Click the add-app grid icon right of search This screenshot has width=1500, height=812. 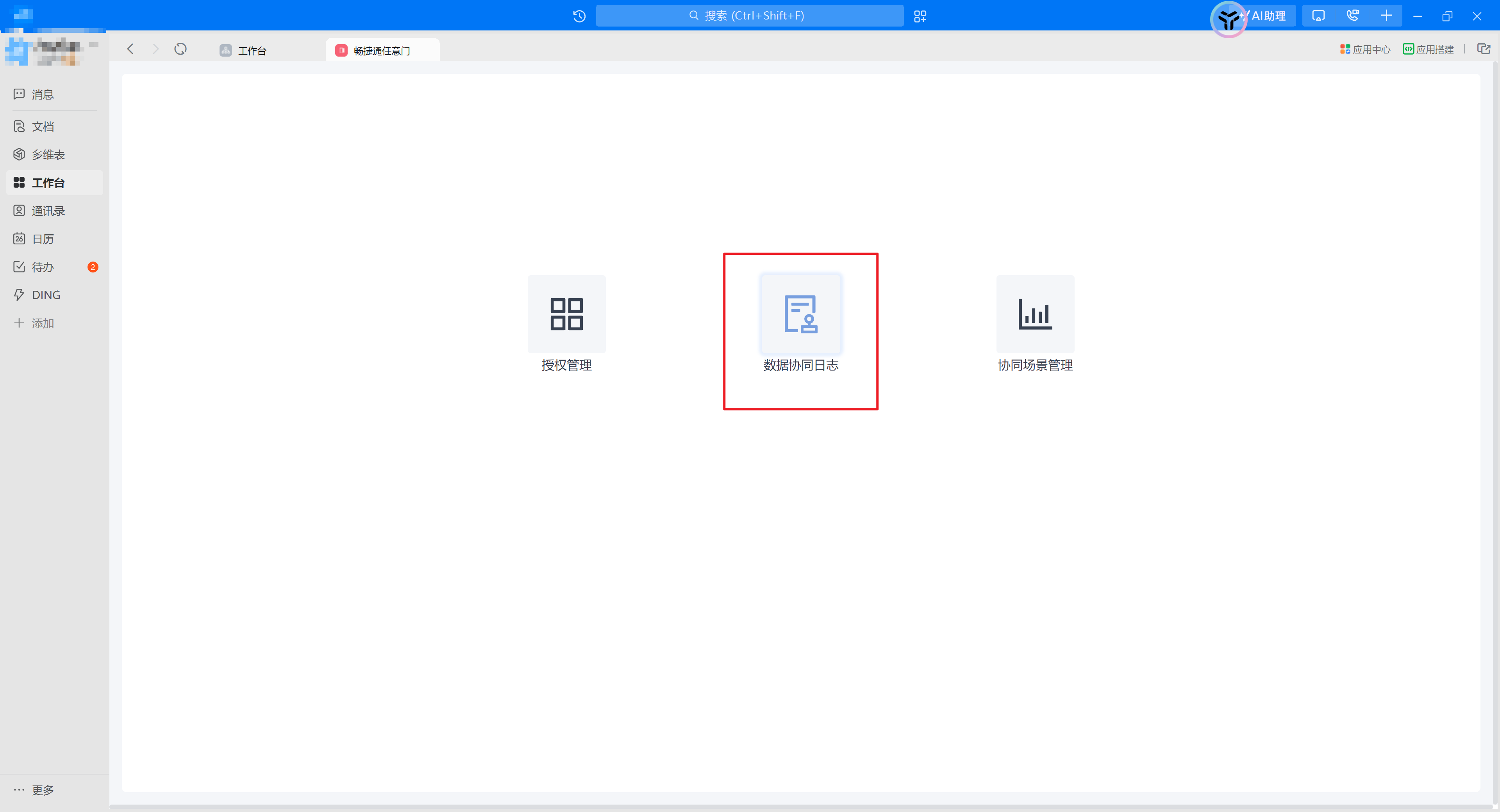(x=920, y=16)
